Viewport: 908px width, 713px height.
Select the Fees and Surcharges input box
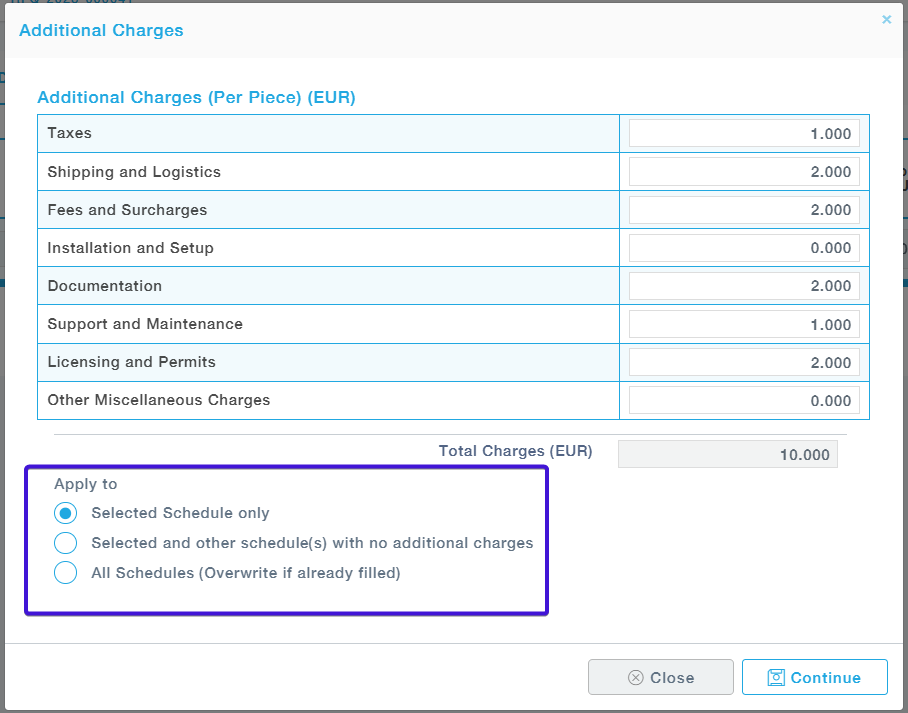743,210
